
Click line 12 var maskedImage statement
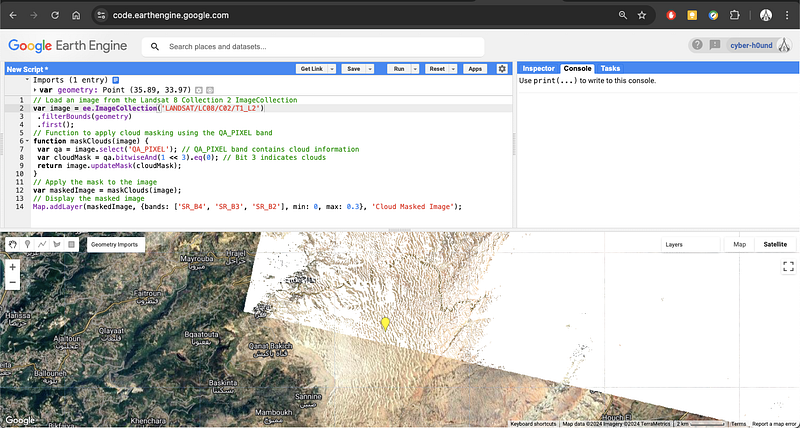pyautogui.click(x=107, y=190)
